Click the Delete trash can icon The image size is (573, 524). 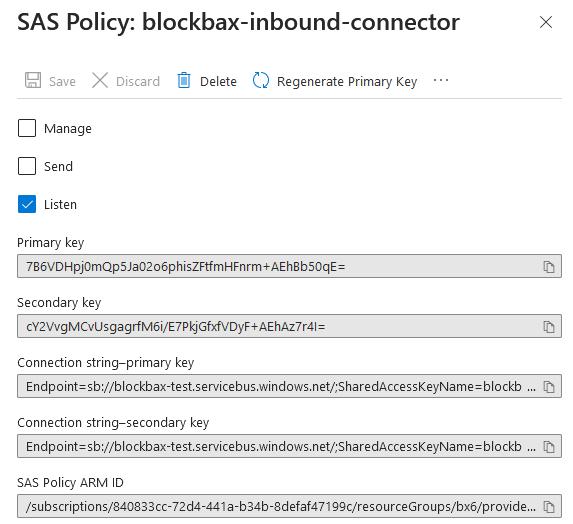click(x=184, y=80)
